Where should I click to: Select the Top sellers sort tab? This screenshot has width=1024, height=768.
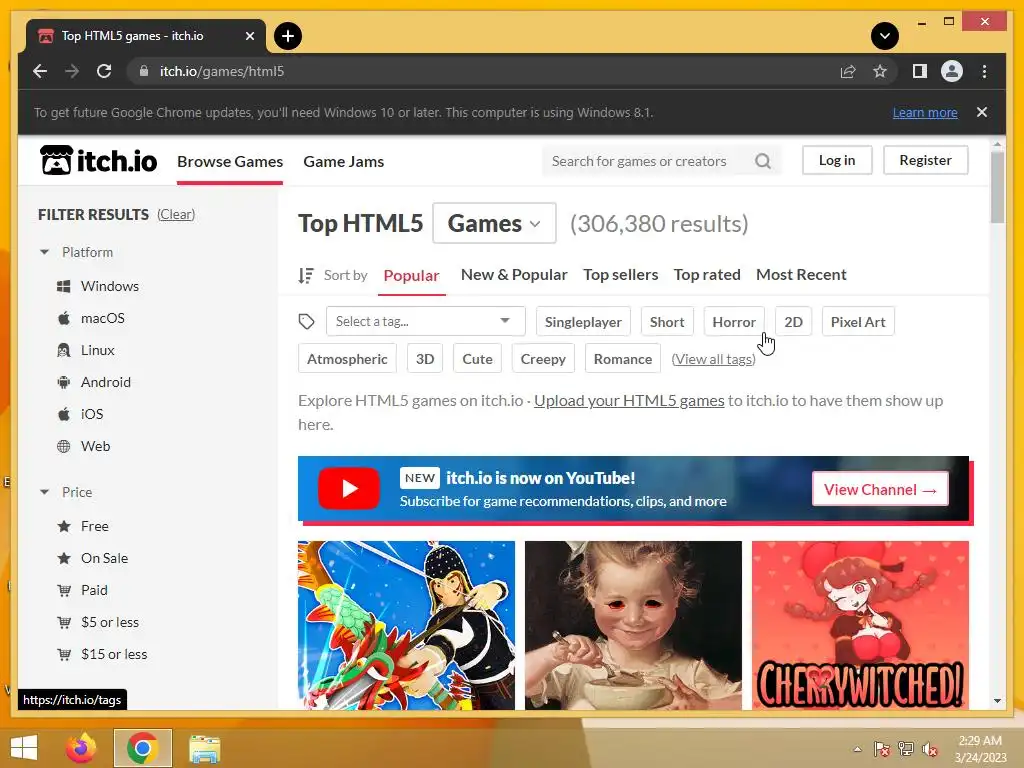click(620, 275)
